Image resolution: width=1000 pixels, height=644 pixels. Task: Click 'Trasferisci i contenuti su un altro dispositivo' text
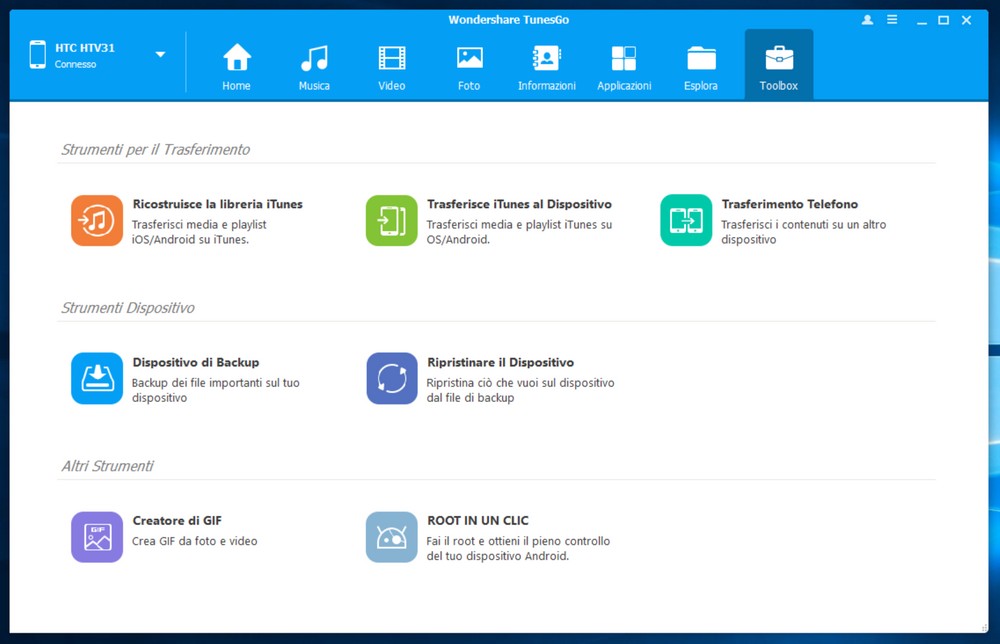click(x=804, y=232)
